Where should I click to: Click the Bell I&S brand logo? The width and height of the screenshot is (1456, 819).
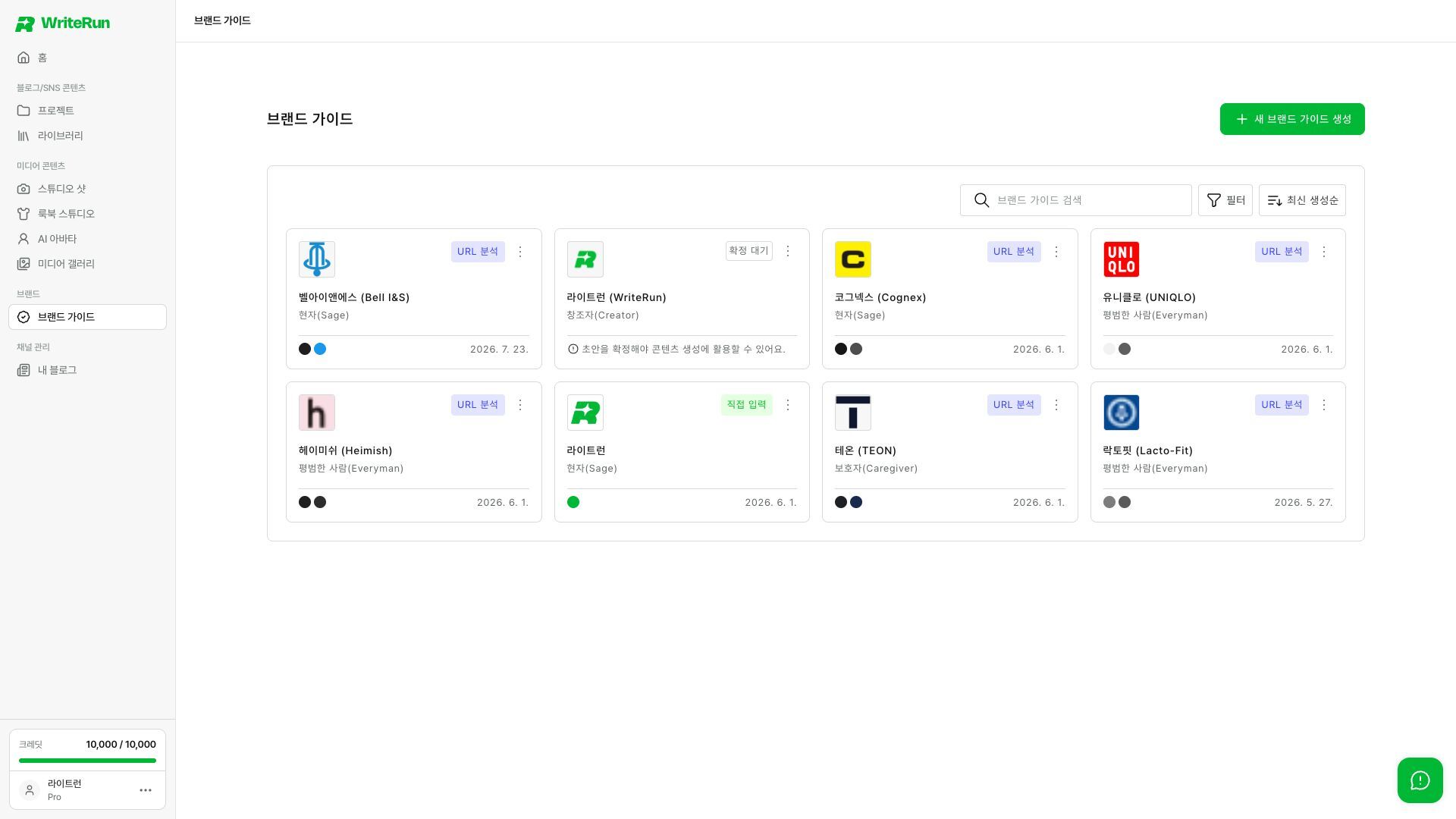tap(317, 259)
